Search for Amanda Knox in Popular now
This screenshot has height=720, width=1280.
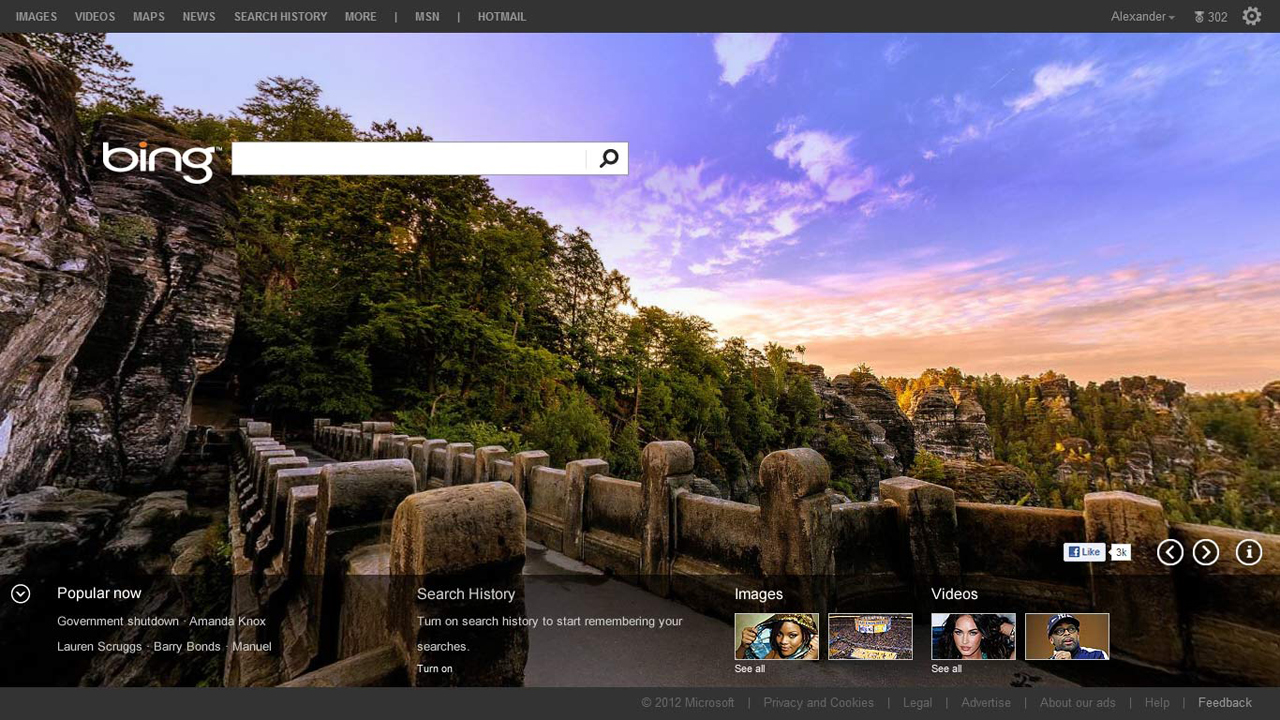tap(228, 621)
